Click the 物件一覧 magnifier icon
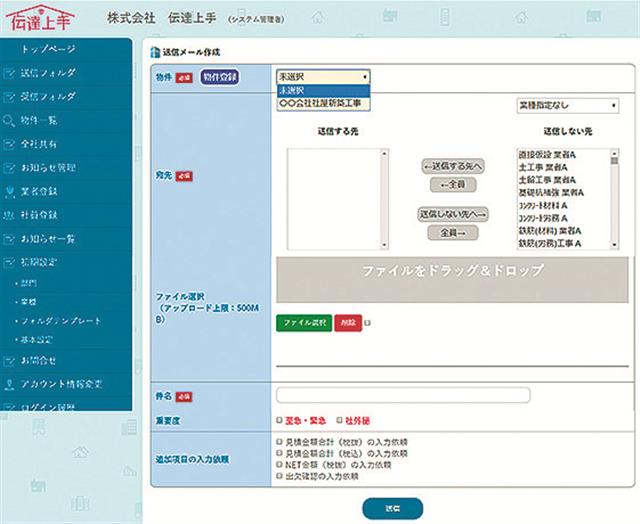Screen dimensions: 640x524 pos(9,120)
